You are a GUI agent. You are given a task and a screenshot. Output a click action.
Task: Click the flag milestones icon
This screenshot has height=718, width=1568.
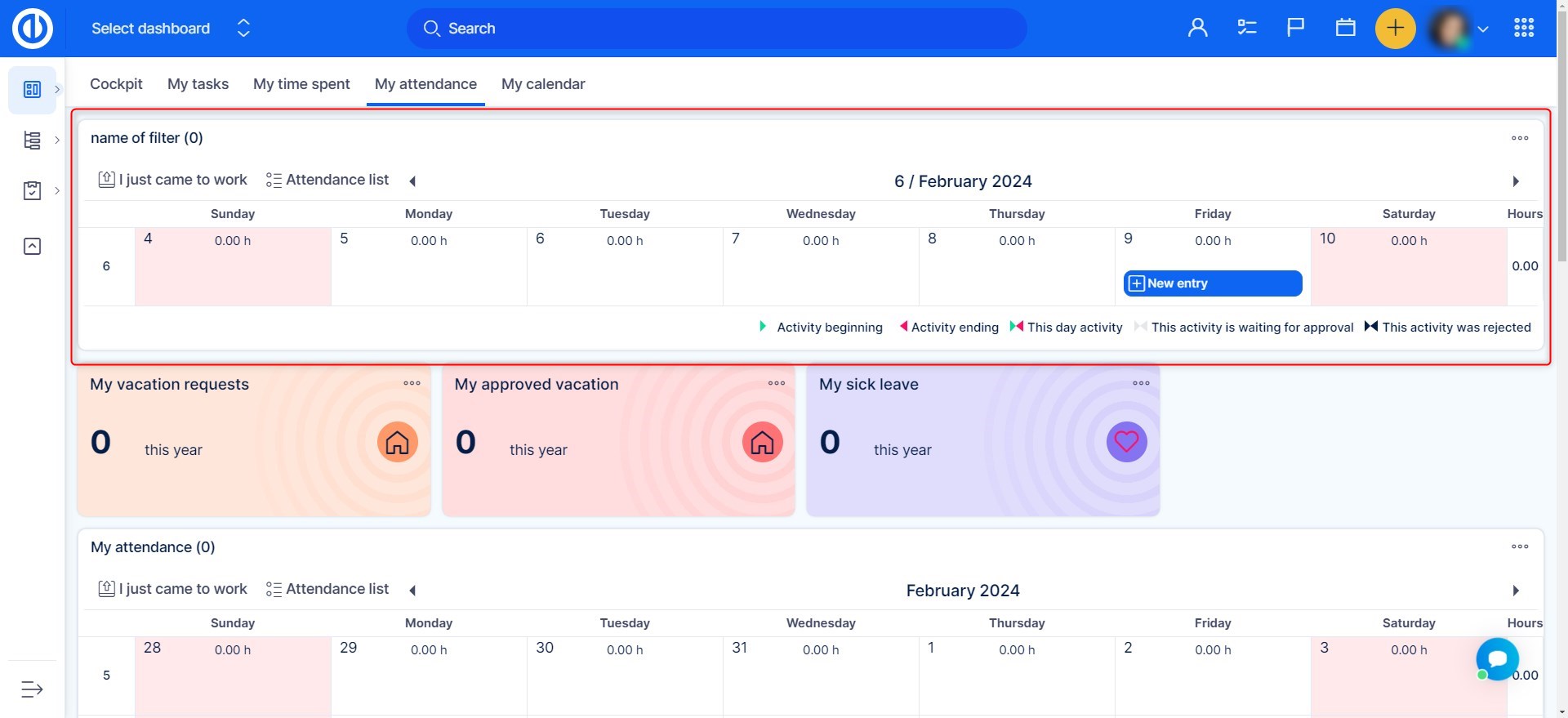click(x=1295, y=29)
